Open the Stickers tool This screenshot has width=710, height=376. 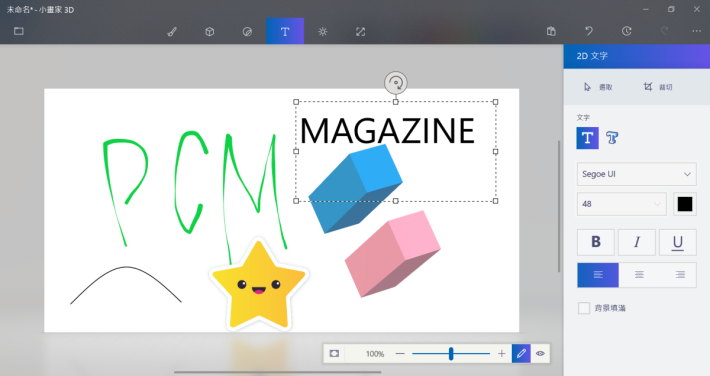pos(247,32)
